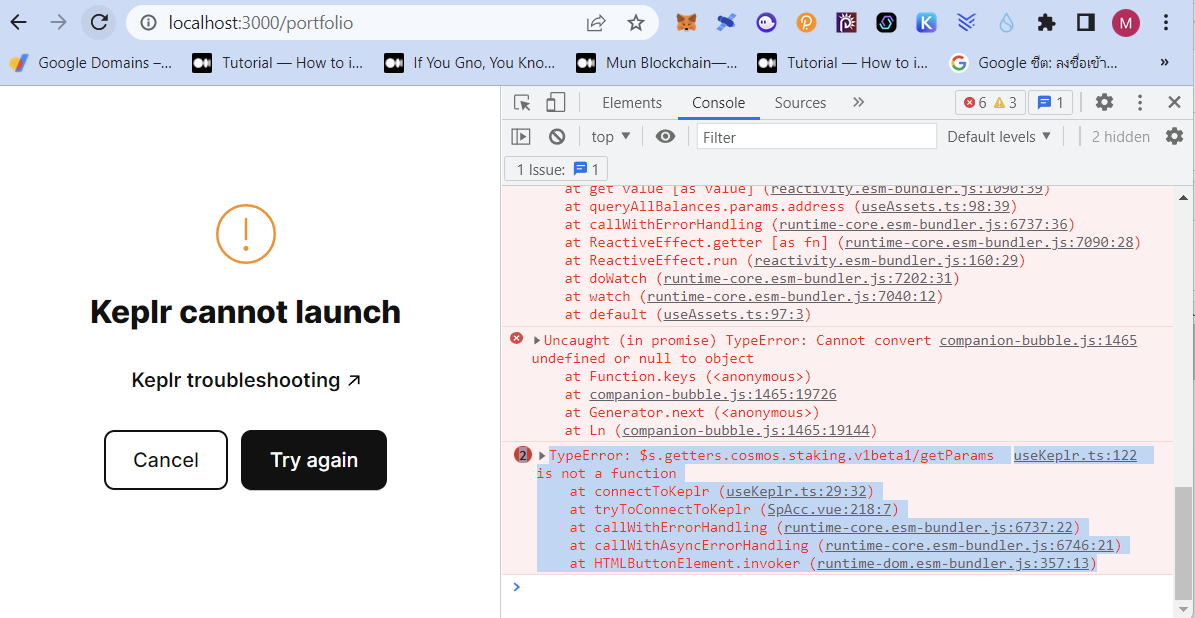Open the water droplet extension
The height and width of the screenshot is (618, 1195).
1007,23
